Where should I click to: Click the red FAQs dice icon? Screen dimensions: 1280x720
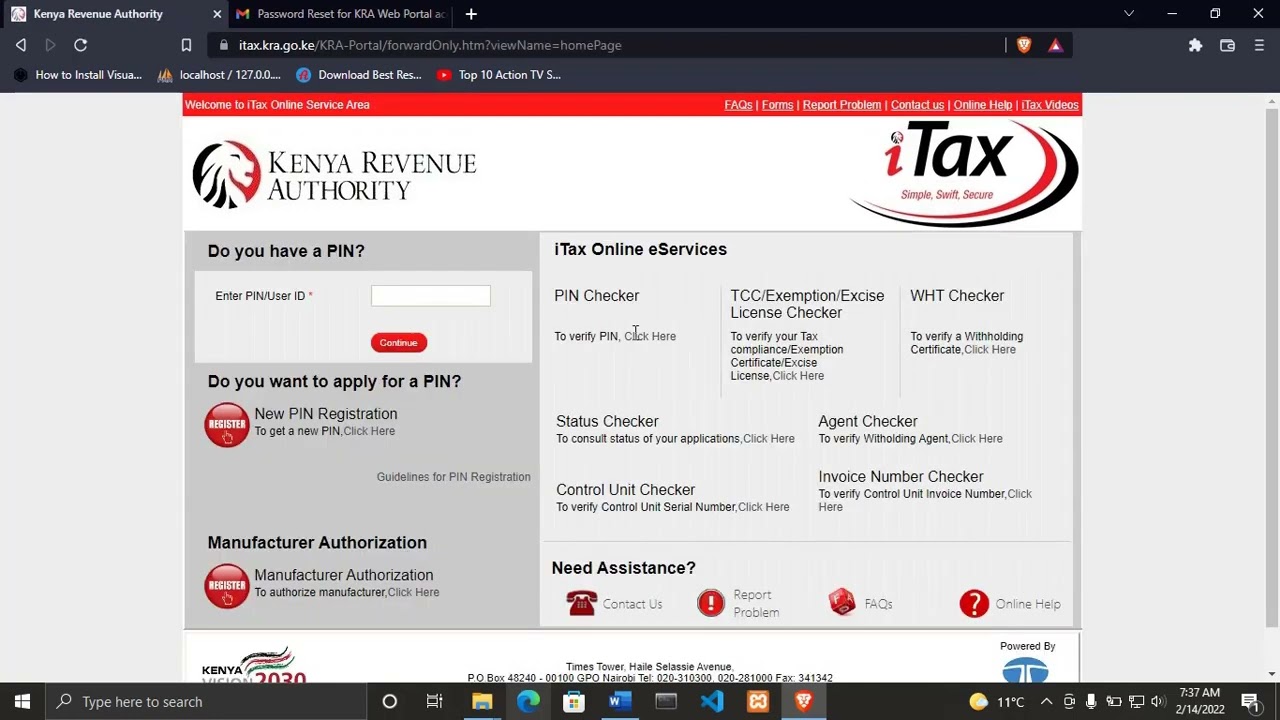(842, 602)
